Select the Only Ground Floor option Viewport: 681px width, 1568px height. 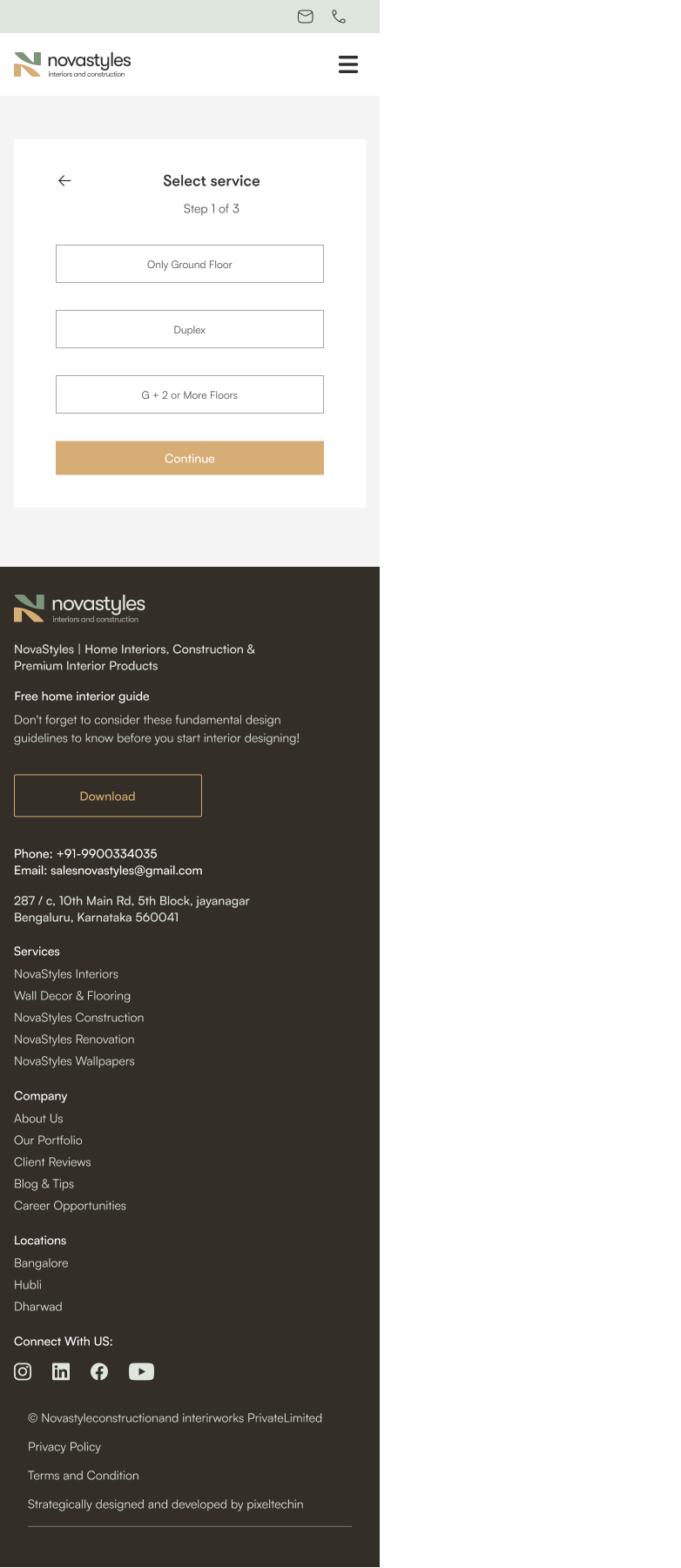190,264
